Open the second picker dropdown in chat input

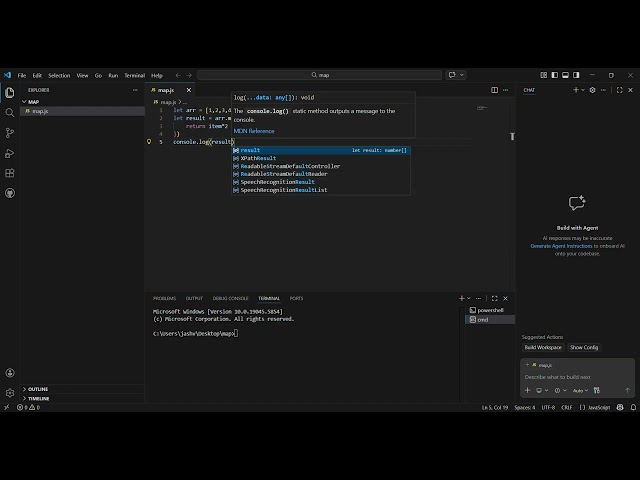(560, 391)
